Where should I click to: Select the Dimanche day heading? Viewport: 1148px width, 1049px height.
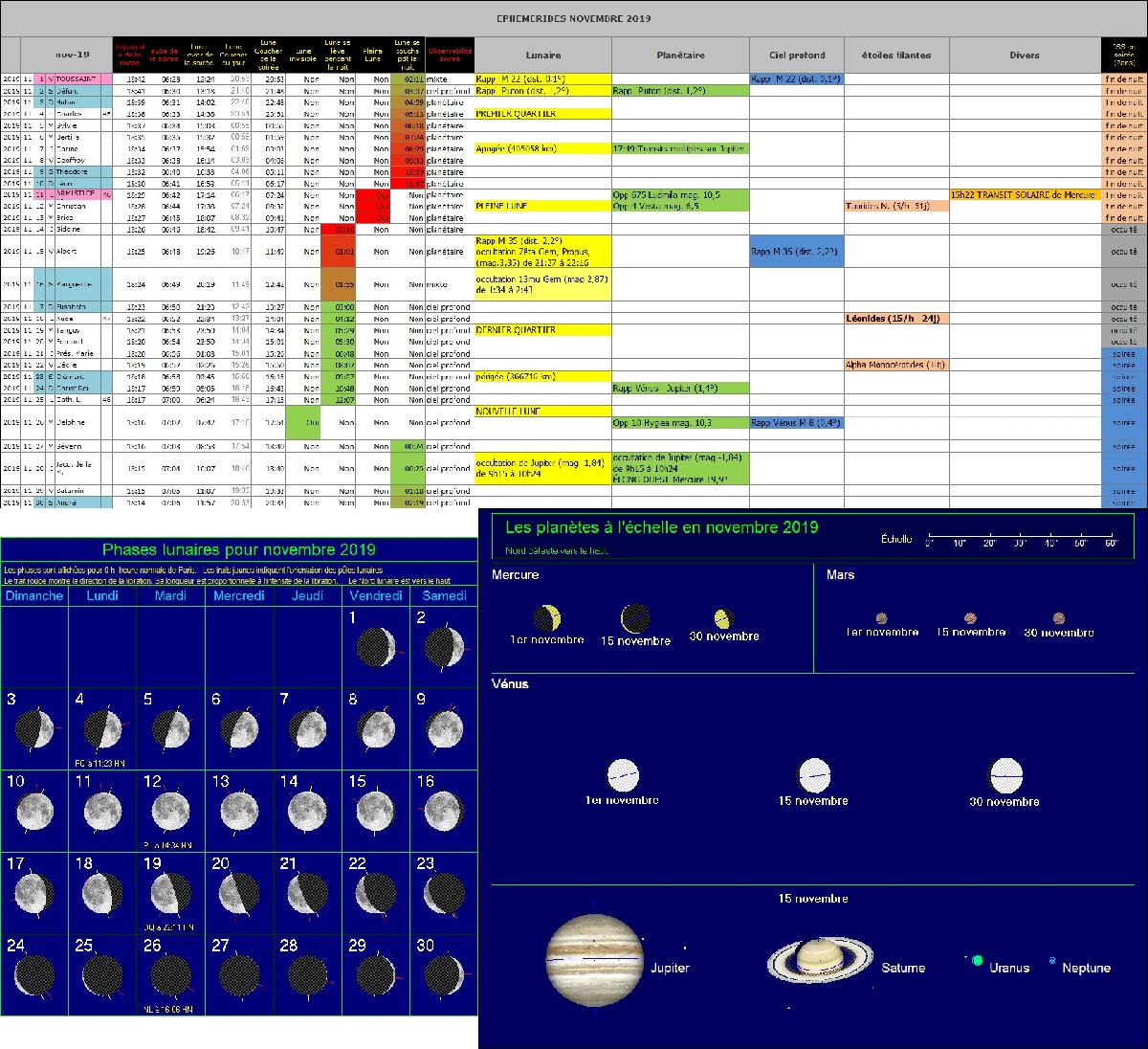click(x=34, y=595)
